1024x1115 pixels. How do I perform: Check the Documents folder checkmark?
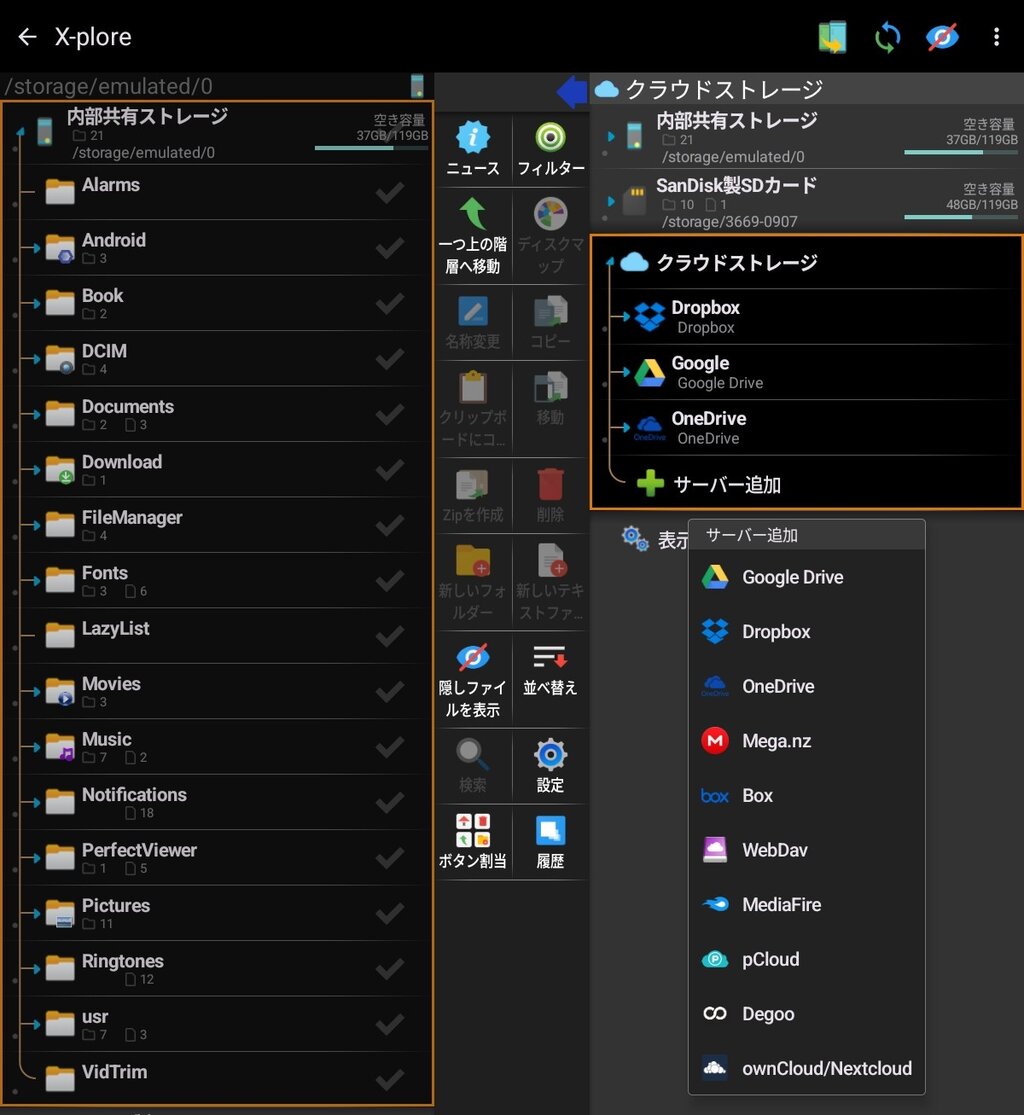tap(390, 414)
